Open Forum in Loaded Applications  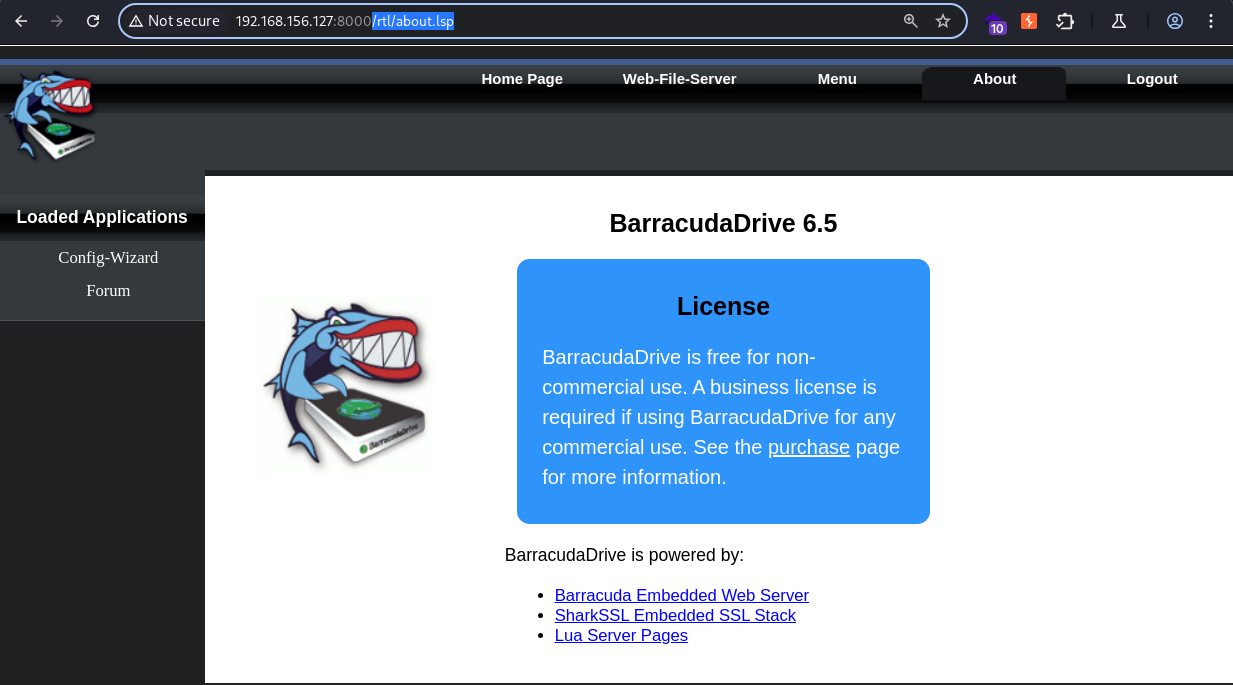108,290
